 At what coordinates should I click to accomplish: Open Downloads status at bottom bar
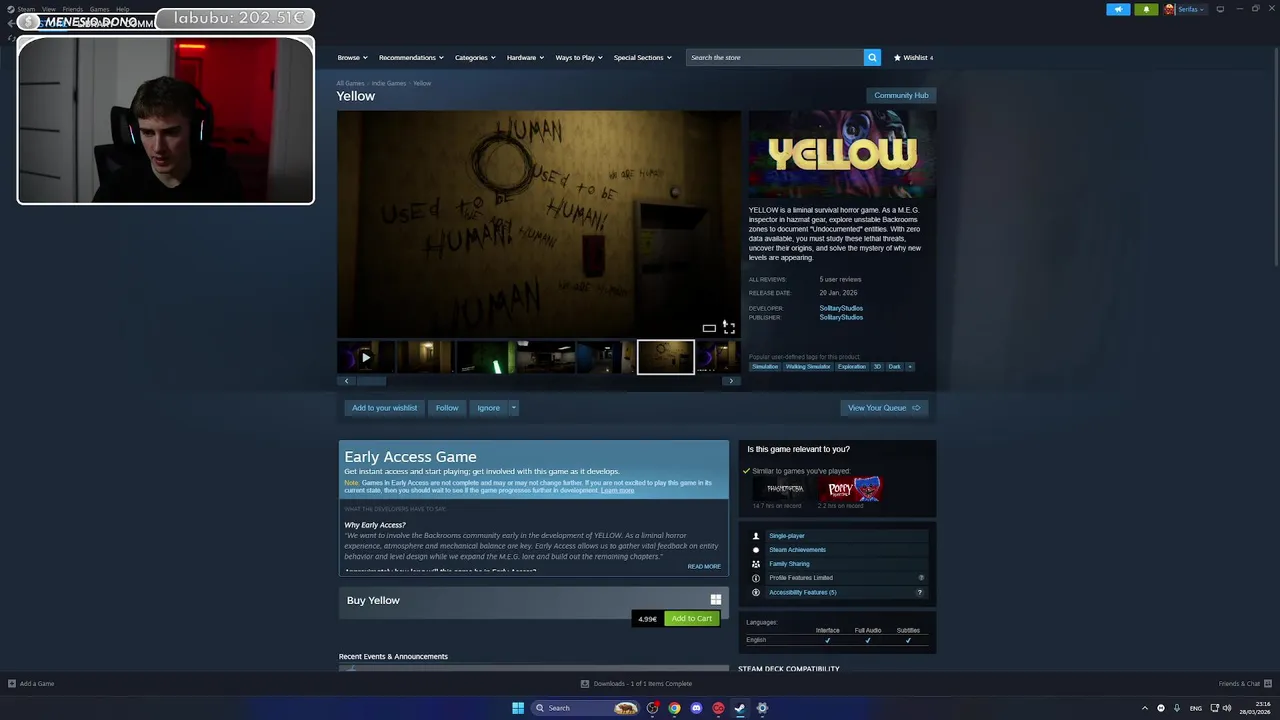[x=636, y=684]
